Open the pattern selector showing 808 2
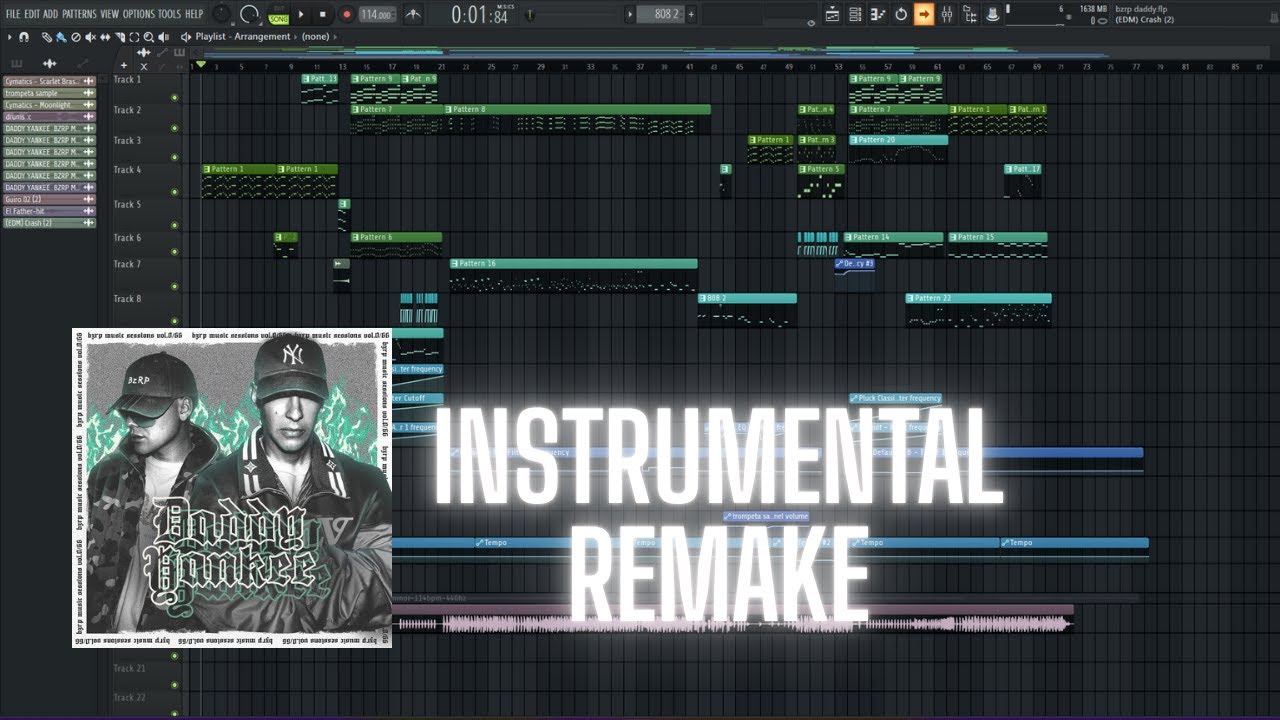The image size is (1280, 720). (662, 14)
